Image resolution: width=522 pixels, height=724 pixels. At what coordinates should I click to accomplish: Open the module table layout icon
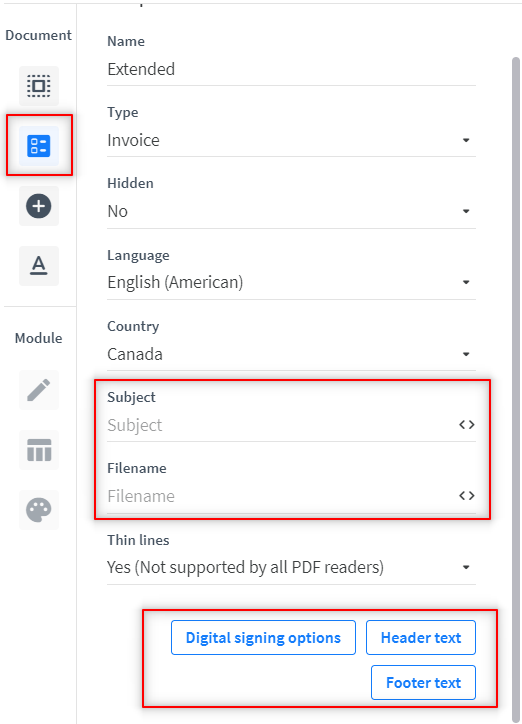tap(39, 450)
